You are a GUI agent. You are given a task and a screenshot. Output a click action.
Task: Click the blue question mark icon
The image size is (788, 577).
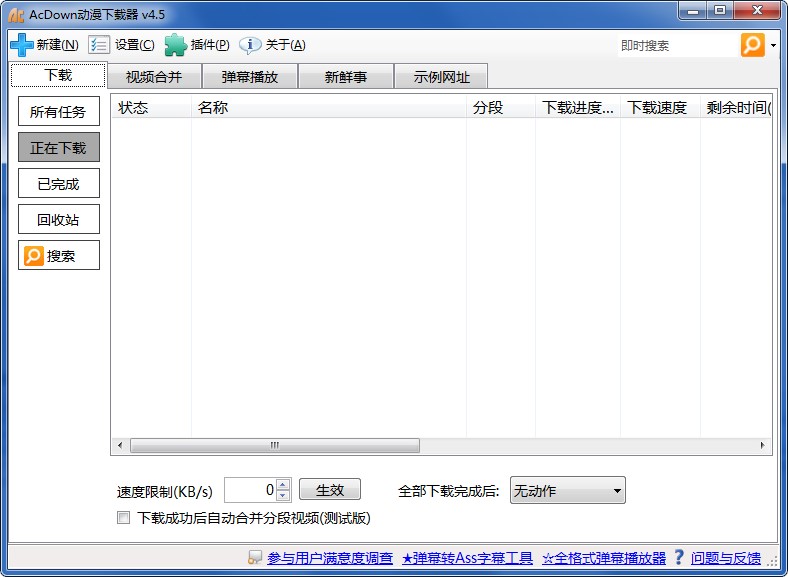[678, 557]
